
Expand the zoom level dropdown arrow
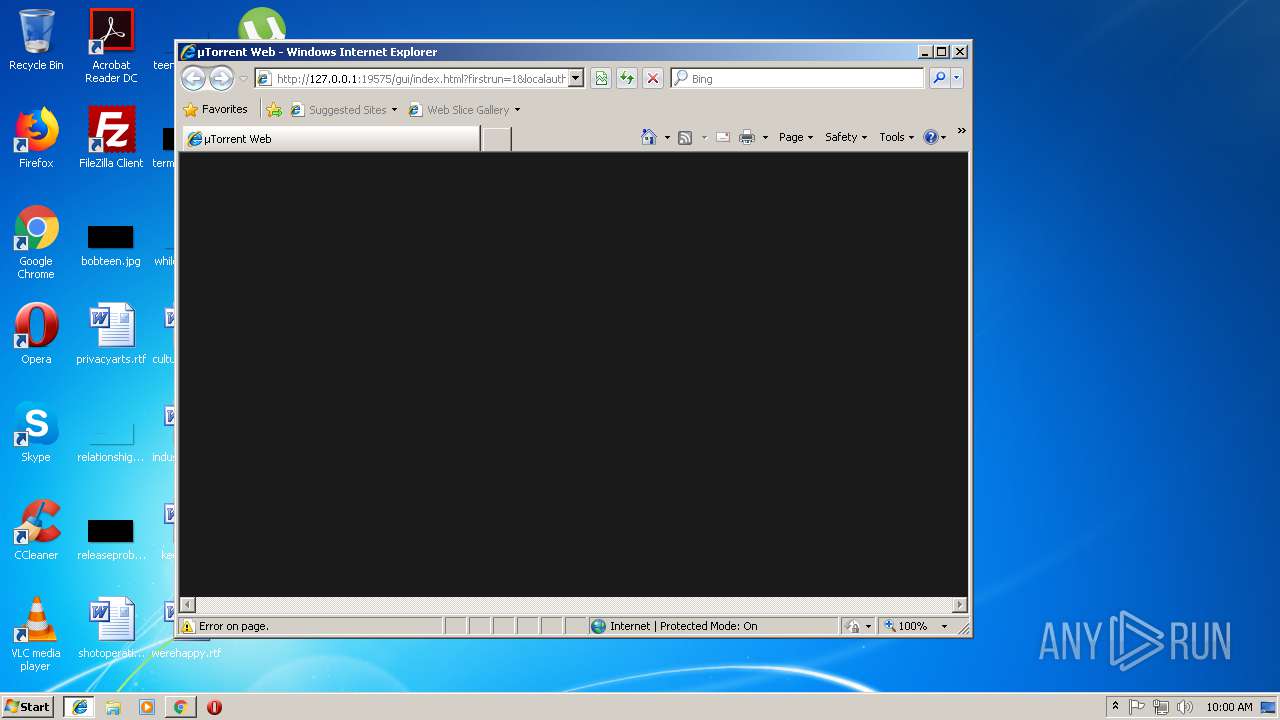pyautogui.click(x=944, y=626)
